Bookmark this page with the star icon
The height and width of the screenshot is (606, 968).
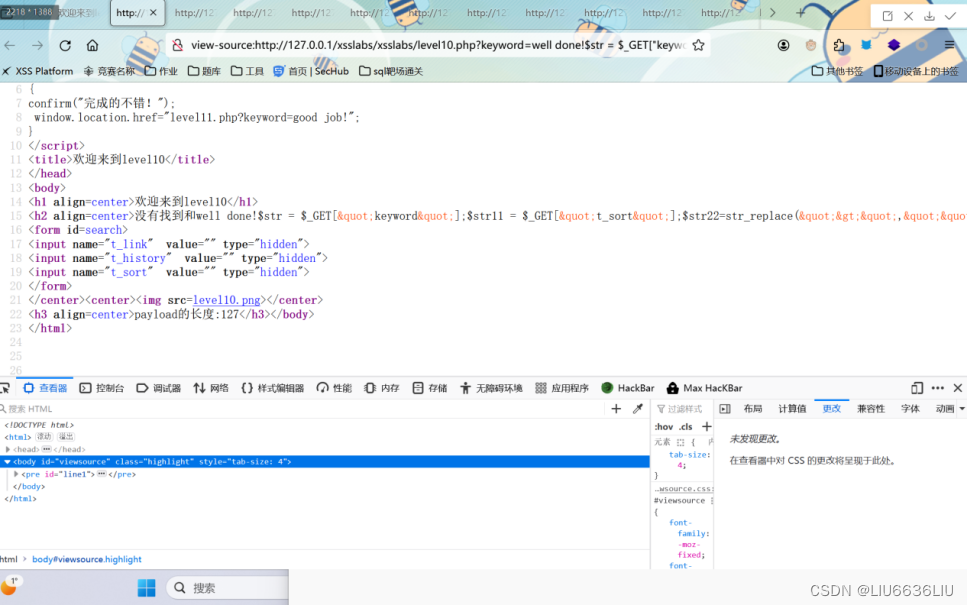pos(698,45)
